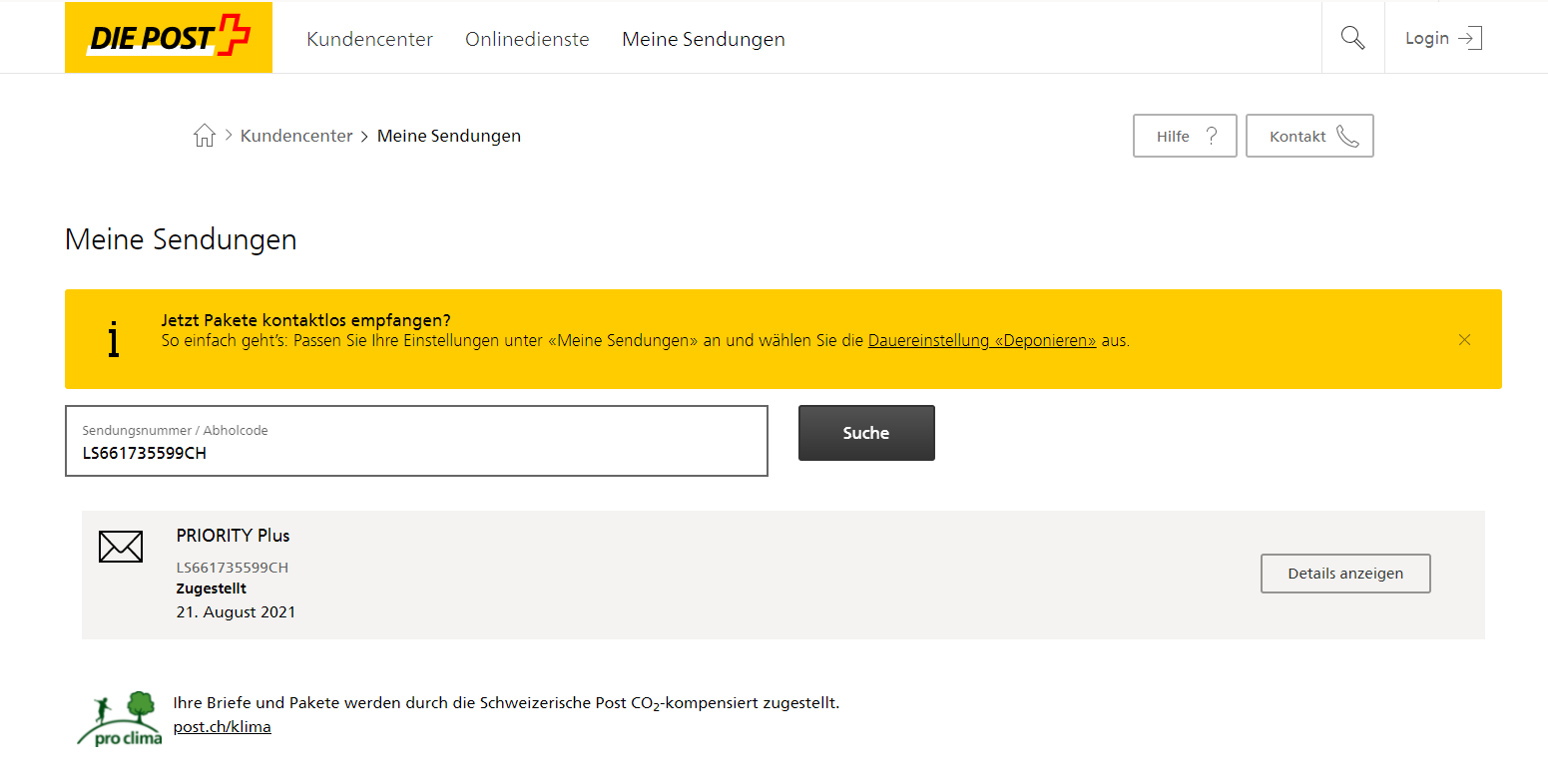This screenshot has width=1548, height=784.
Task: Follow the Dauereinstellung «Deponieren» link
Action: click(981, 340)
